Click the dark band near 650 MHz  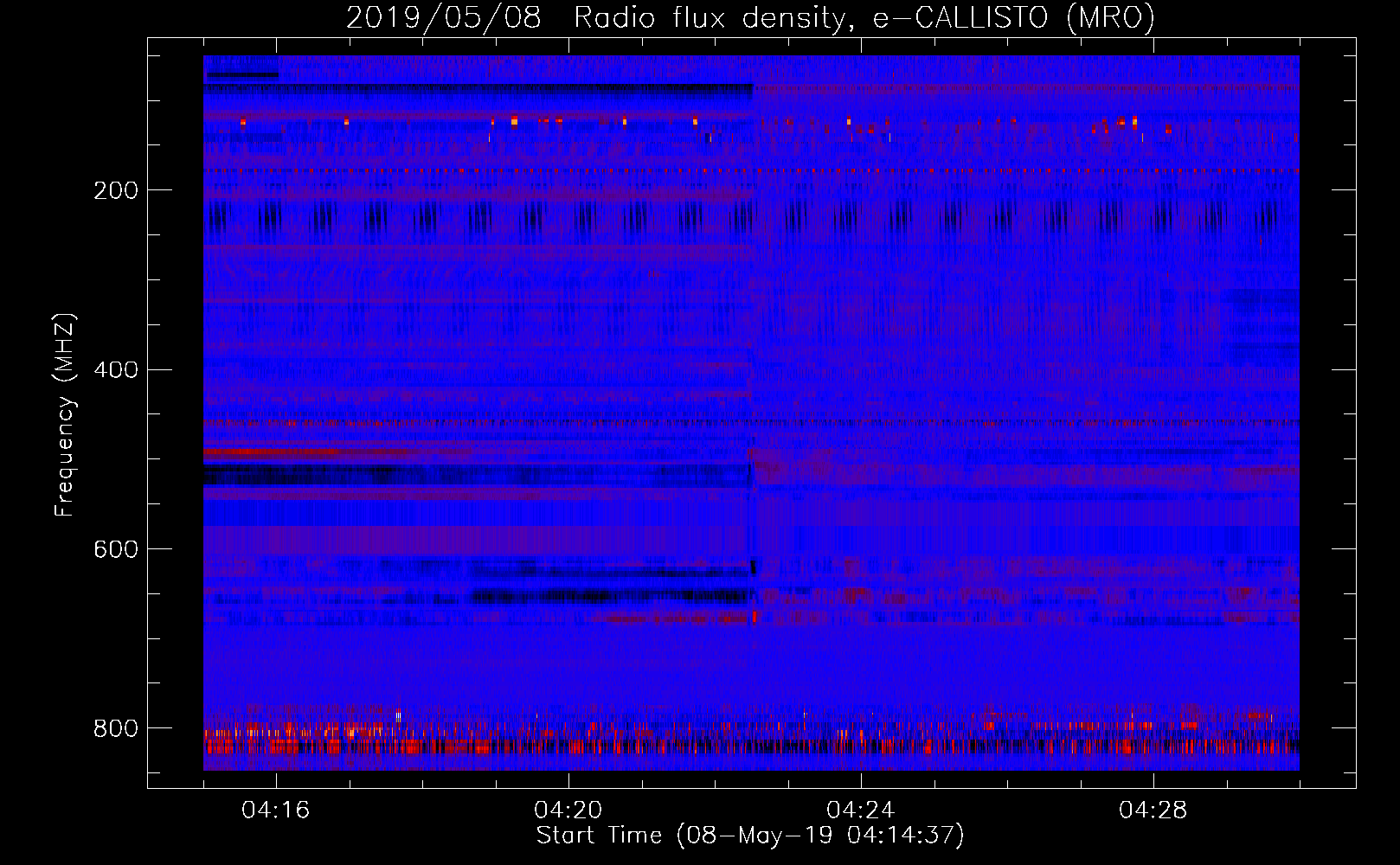tap(610, 596)
